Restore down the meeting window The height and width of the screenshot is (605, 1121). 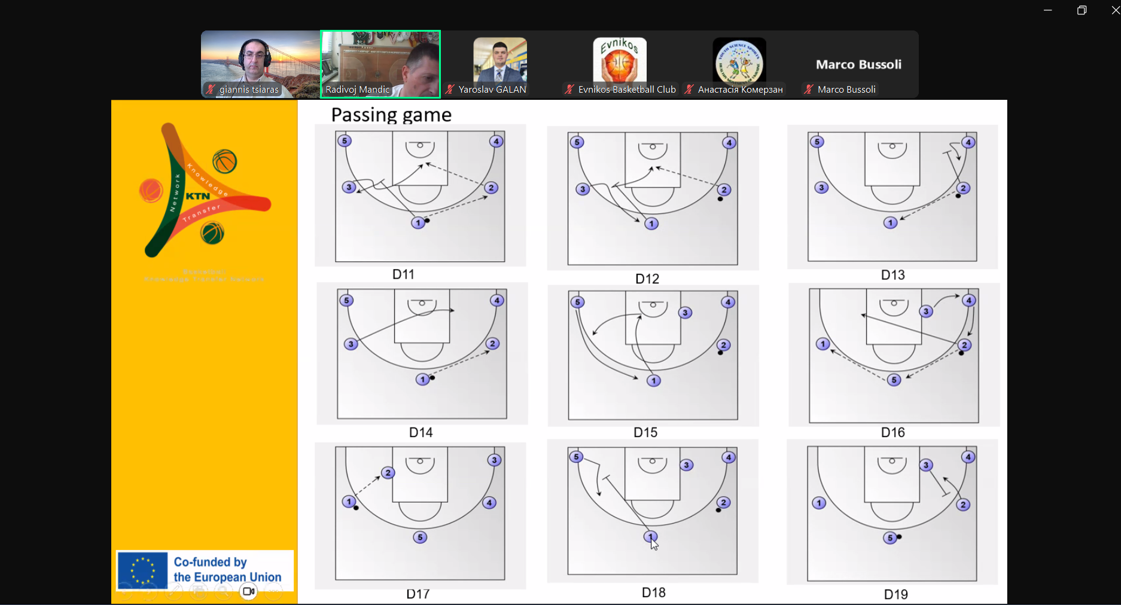pyautogui.click(x=1081, y=10)
